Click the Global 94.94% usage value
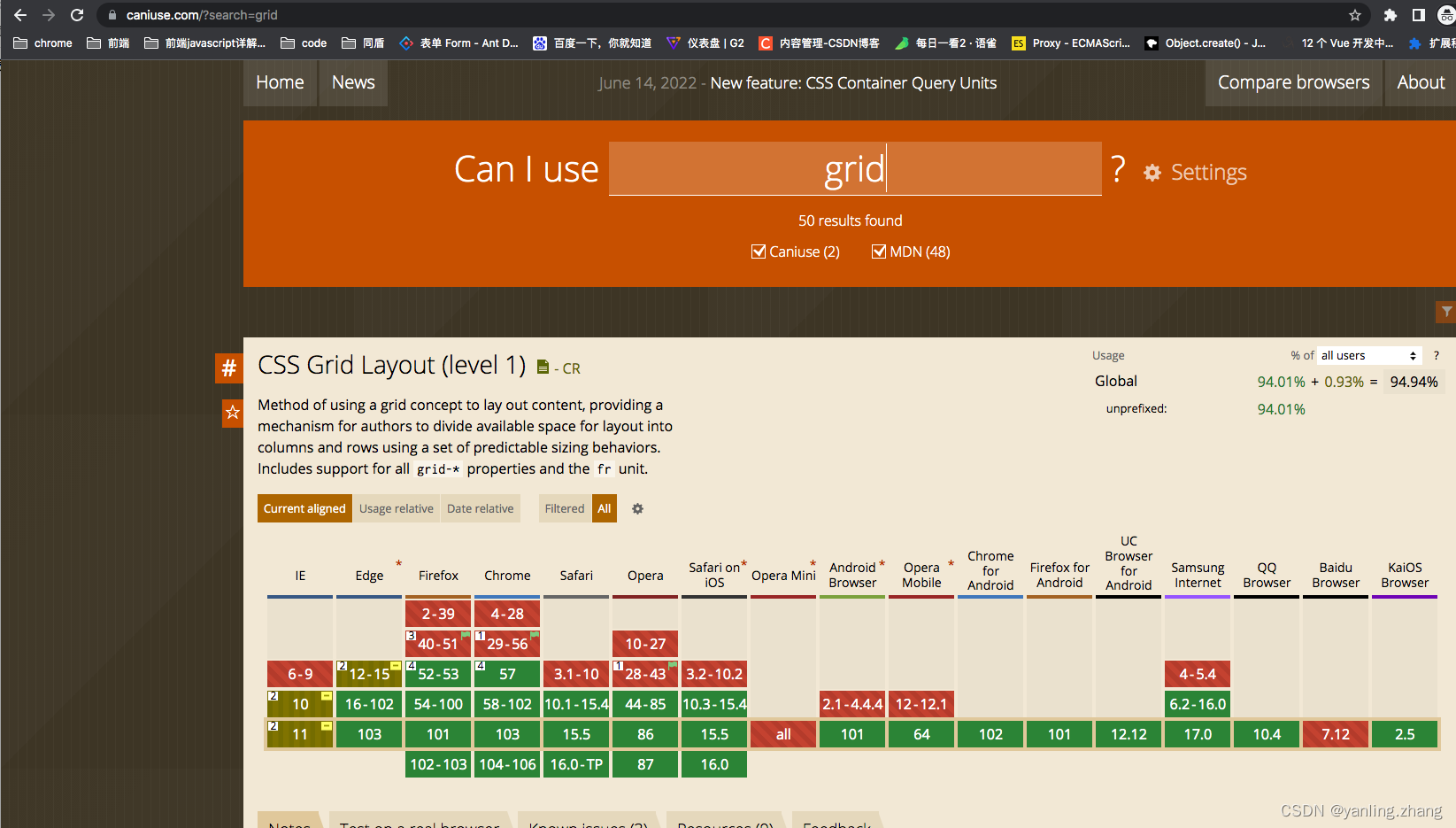 [x=1414, y=382]
